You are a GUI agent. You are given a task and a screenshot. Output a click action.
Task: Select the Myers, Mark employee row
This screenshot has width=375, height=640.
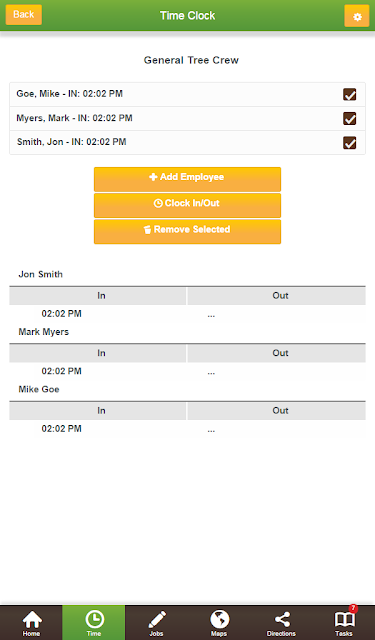coord(187,118)
